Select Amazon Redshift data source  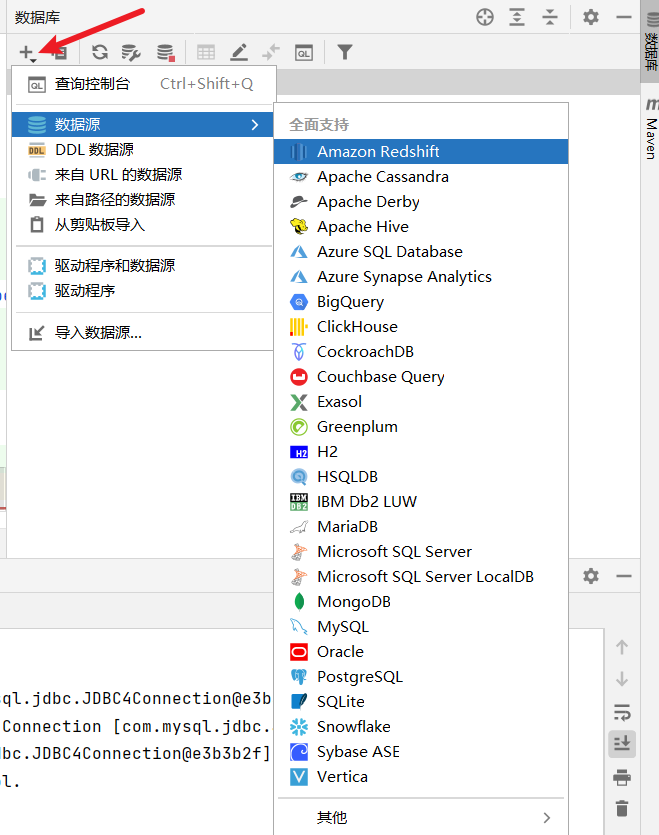pos(421,152)
